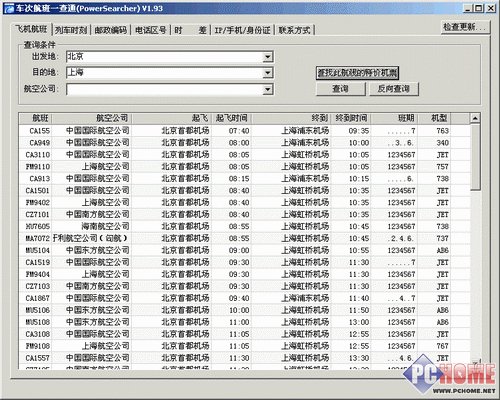
Task: Click aircraft type 767 in FM9108 row
Action: pos(443,346)
